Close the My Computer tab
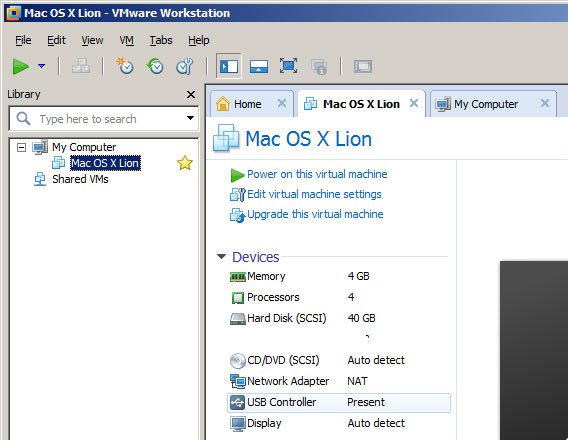 pos(544,103)
